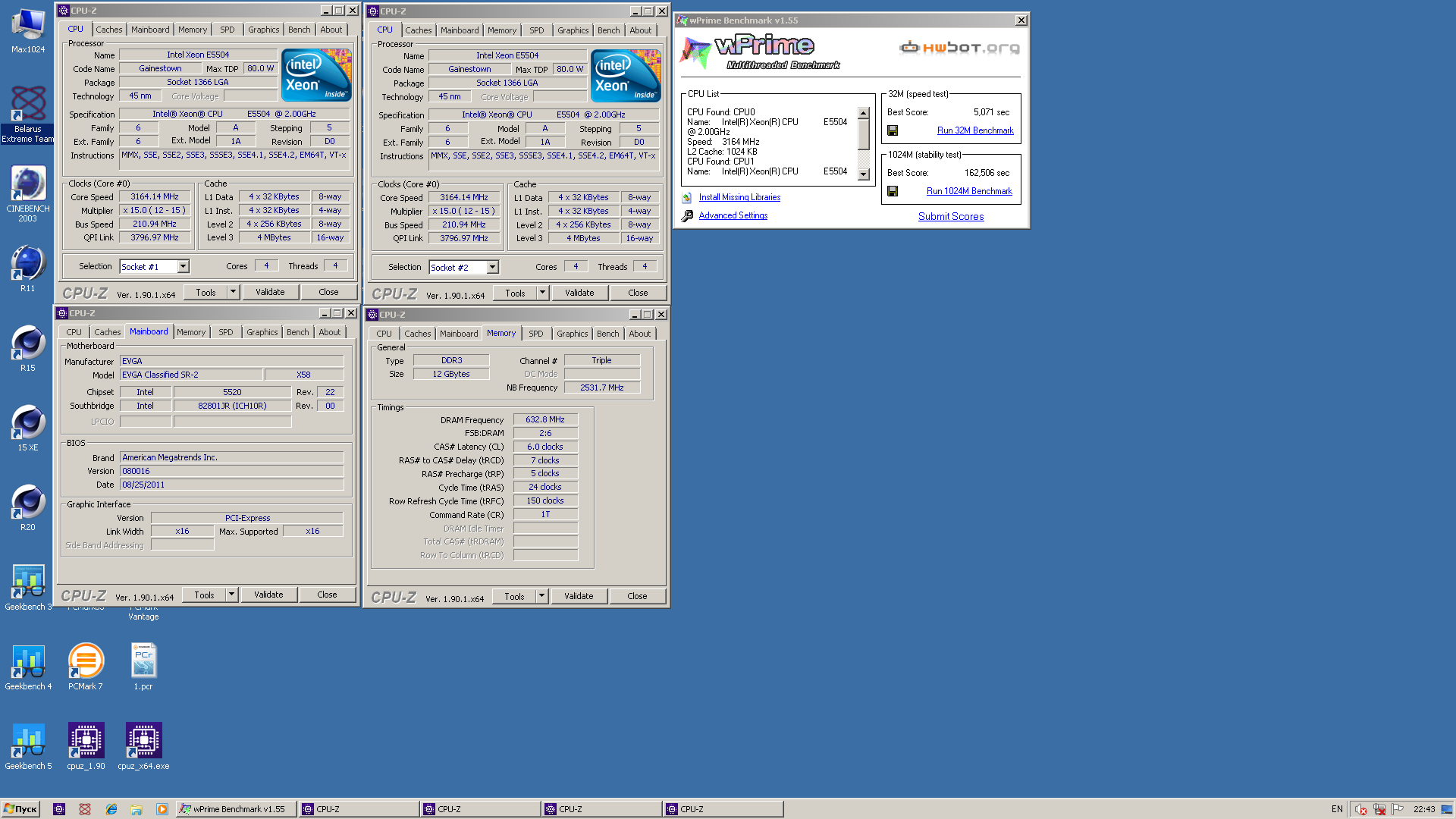Open Internet Explorer from the quick launch

tap(111, 809)
